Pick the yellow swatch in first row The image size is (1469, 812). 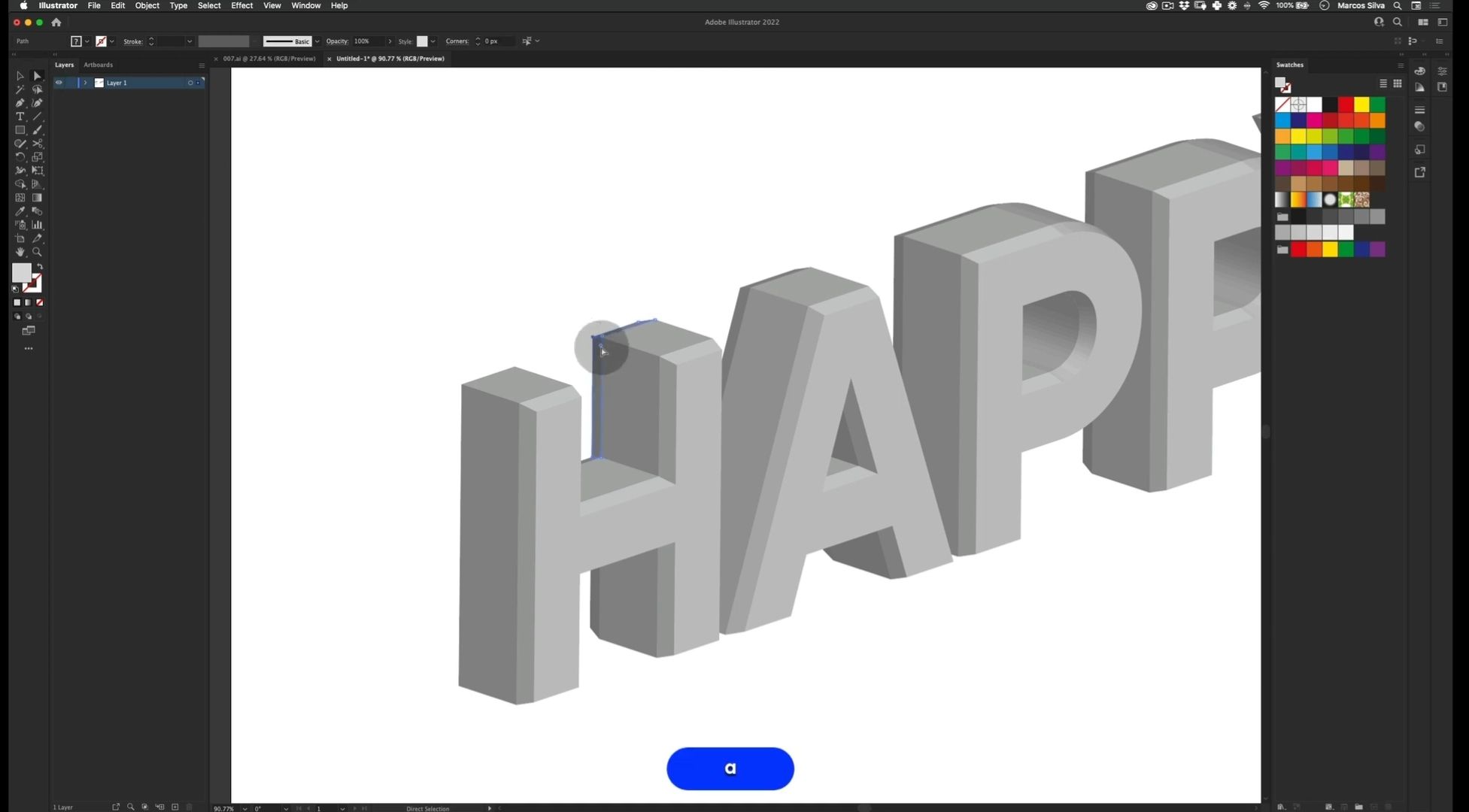coord(1361,105)
